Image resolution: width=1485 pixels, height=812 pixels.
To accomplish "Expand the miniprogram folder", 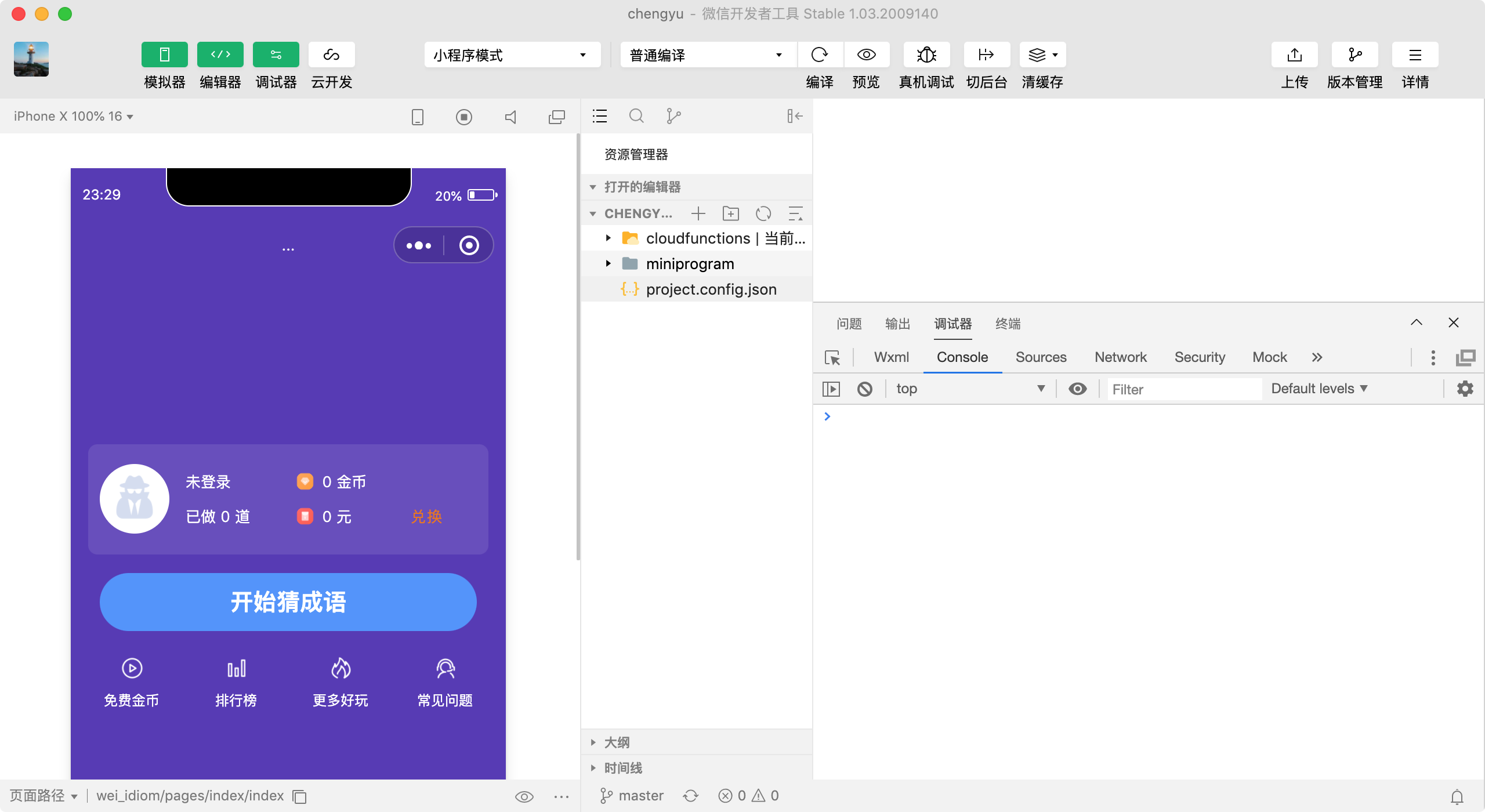I will click(x=608, y=264).
